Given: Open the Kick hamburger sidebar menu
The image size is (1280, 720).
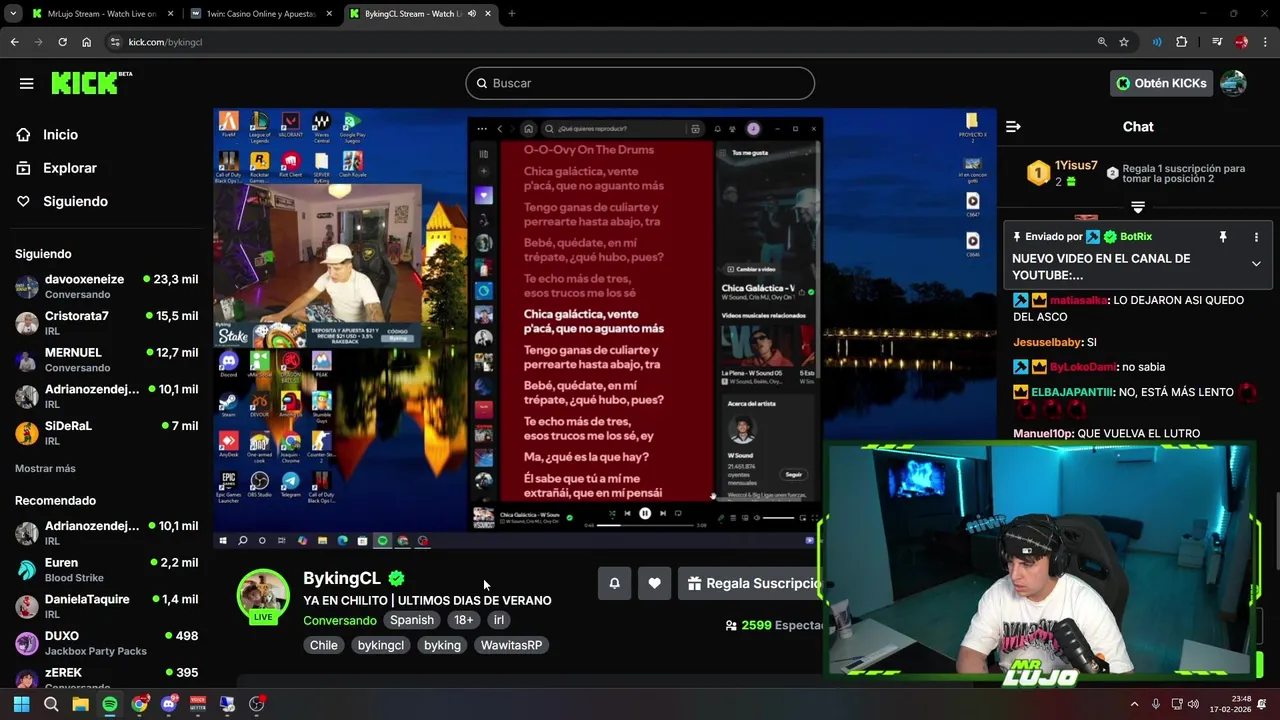Looking at the screenshot, I should [x=27, y=83].
